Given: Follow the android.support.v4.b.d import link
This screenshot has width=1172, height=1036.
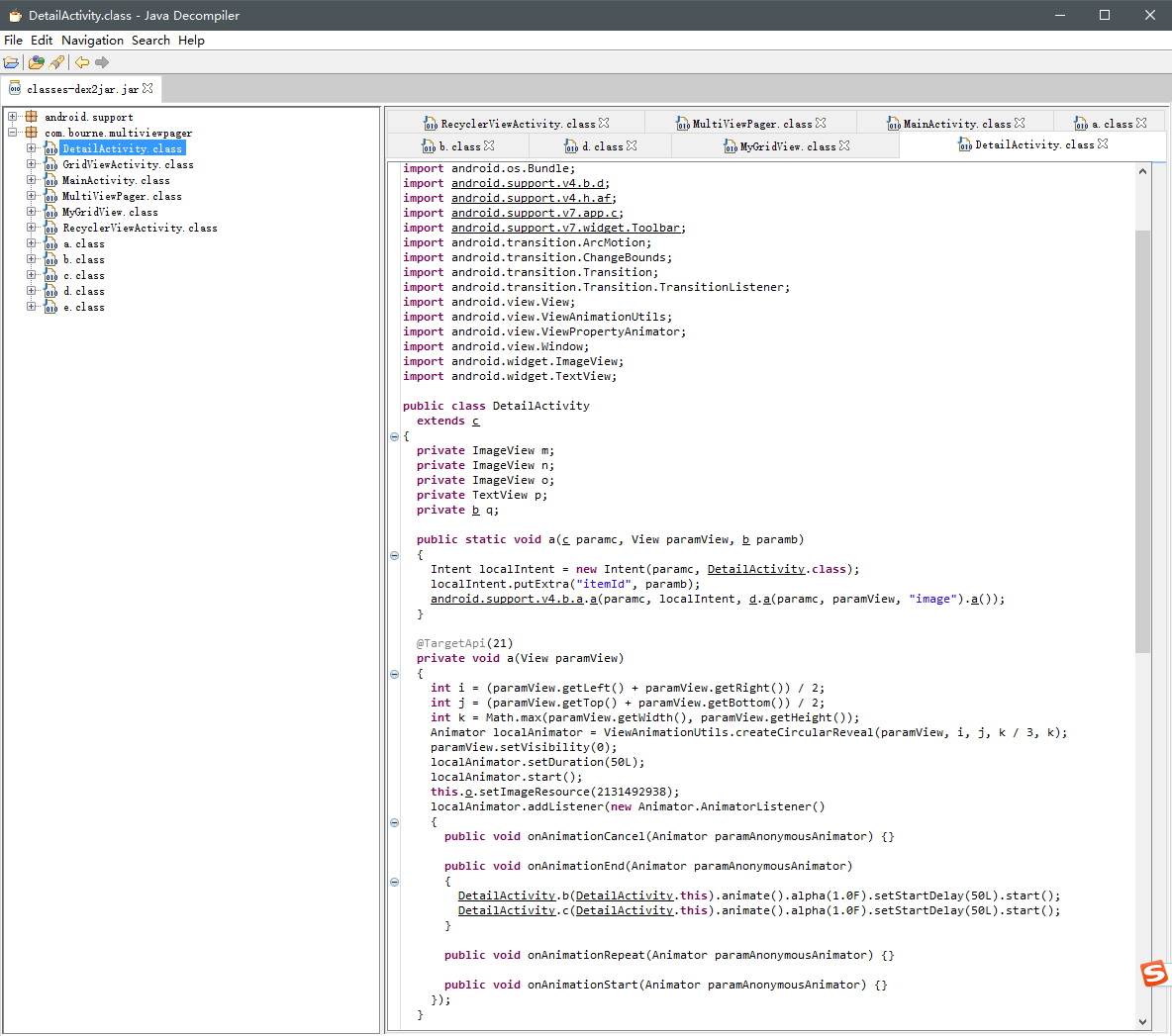Looking at the screenshot, I should [530, 183].
